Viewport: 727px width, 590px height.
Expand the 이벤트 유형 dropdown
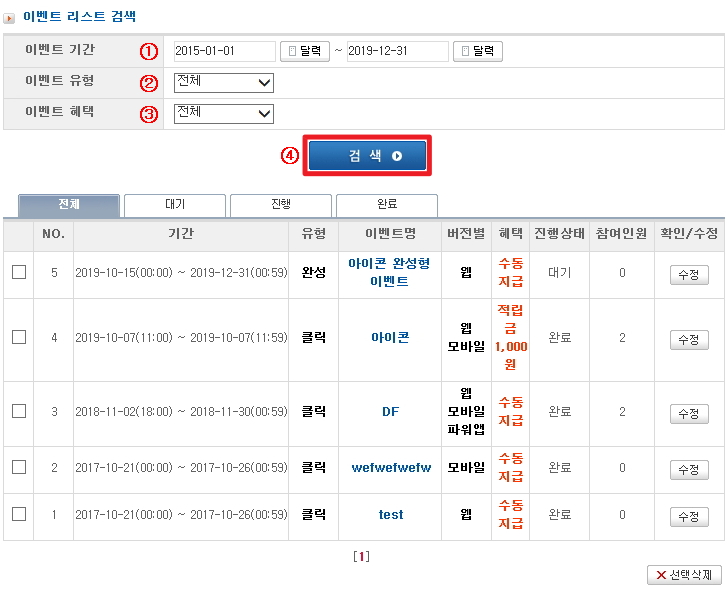pos(223,82)
